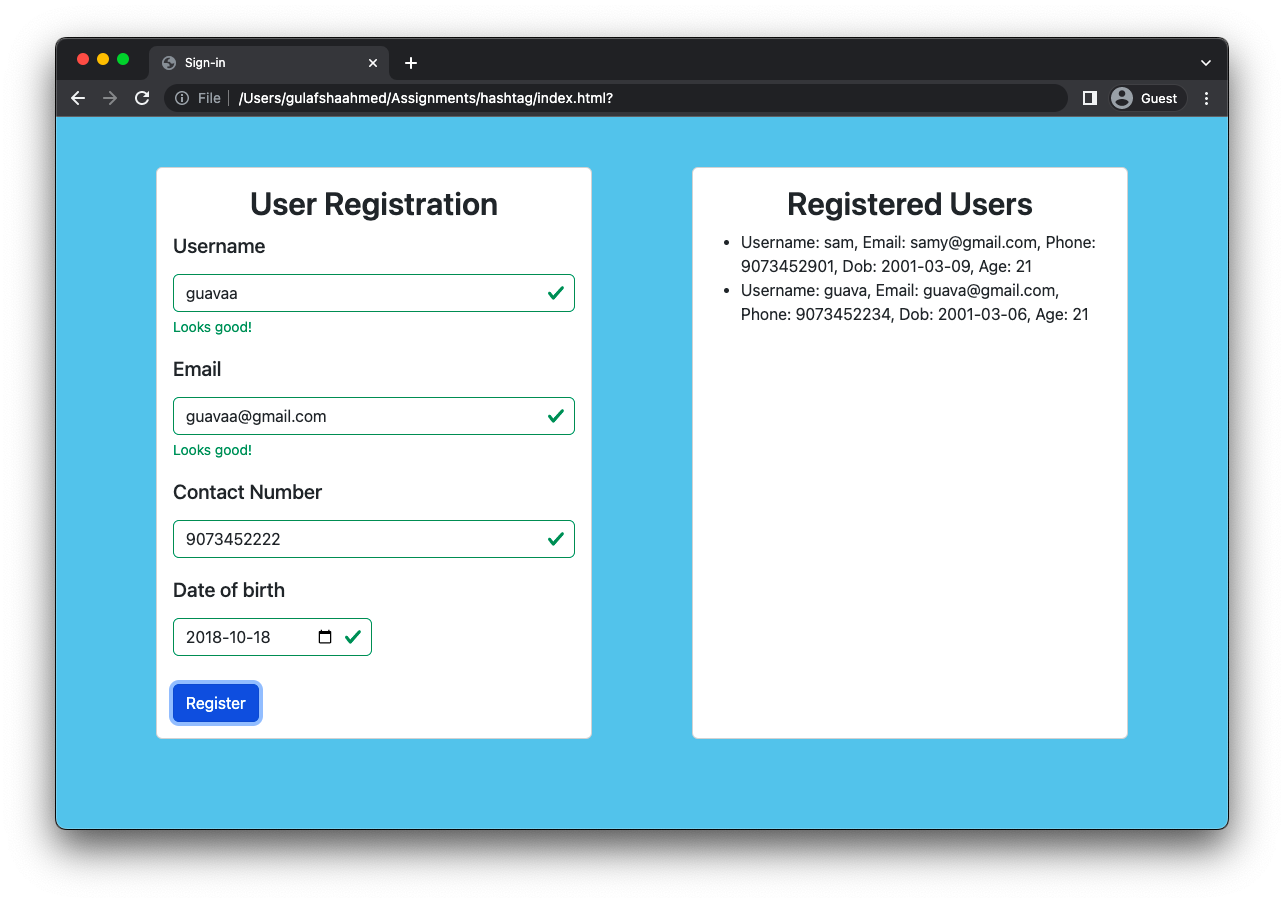Image resolution: width=1284 pixels, height=903 pixels.
Task: Select the Contact Number input 9073452222
Action: click(x=374, y=539)
